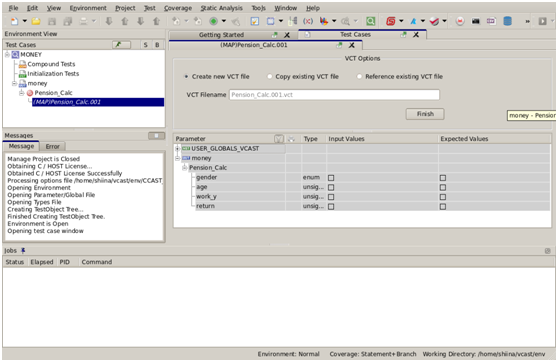Open the dropdown beside green Execute icon

click(224, 21)
